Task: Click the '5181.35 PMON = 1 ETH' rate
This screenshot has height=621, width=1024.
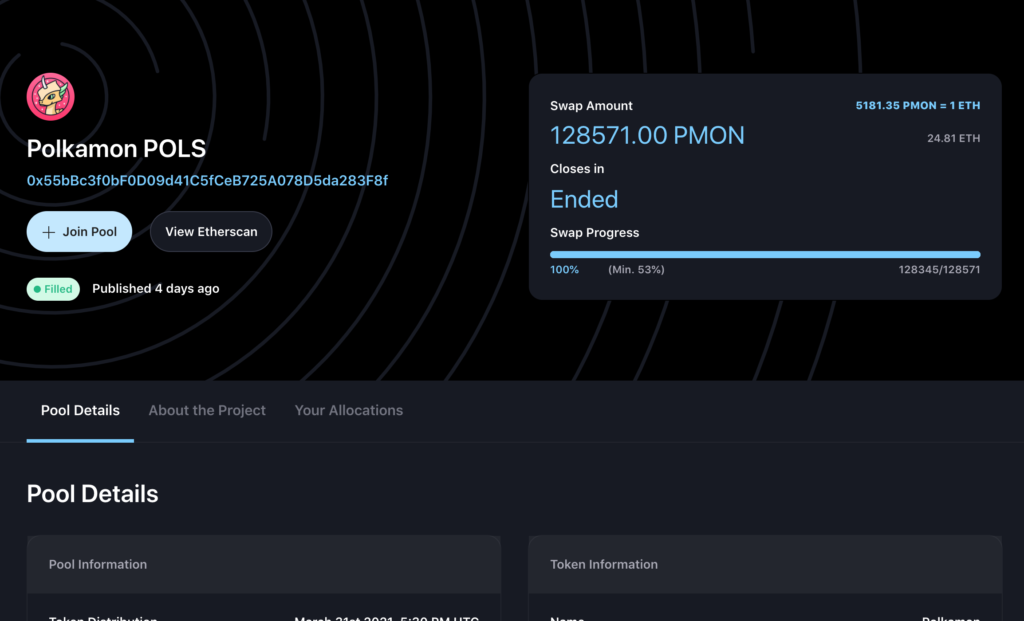Action: (x=918, y=105)
